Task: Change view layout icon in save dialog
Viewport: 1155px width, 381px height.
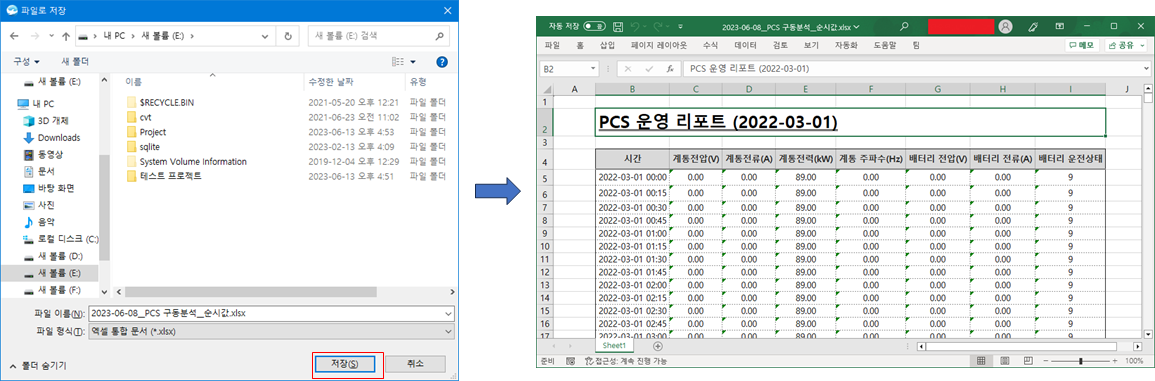Action: pyautogui.click(x=398, y=62)
